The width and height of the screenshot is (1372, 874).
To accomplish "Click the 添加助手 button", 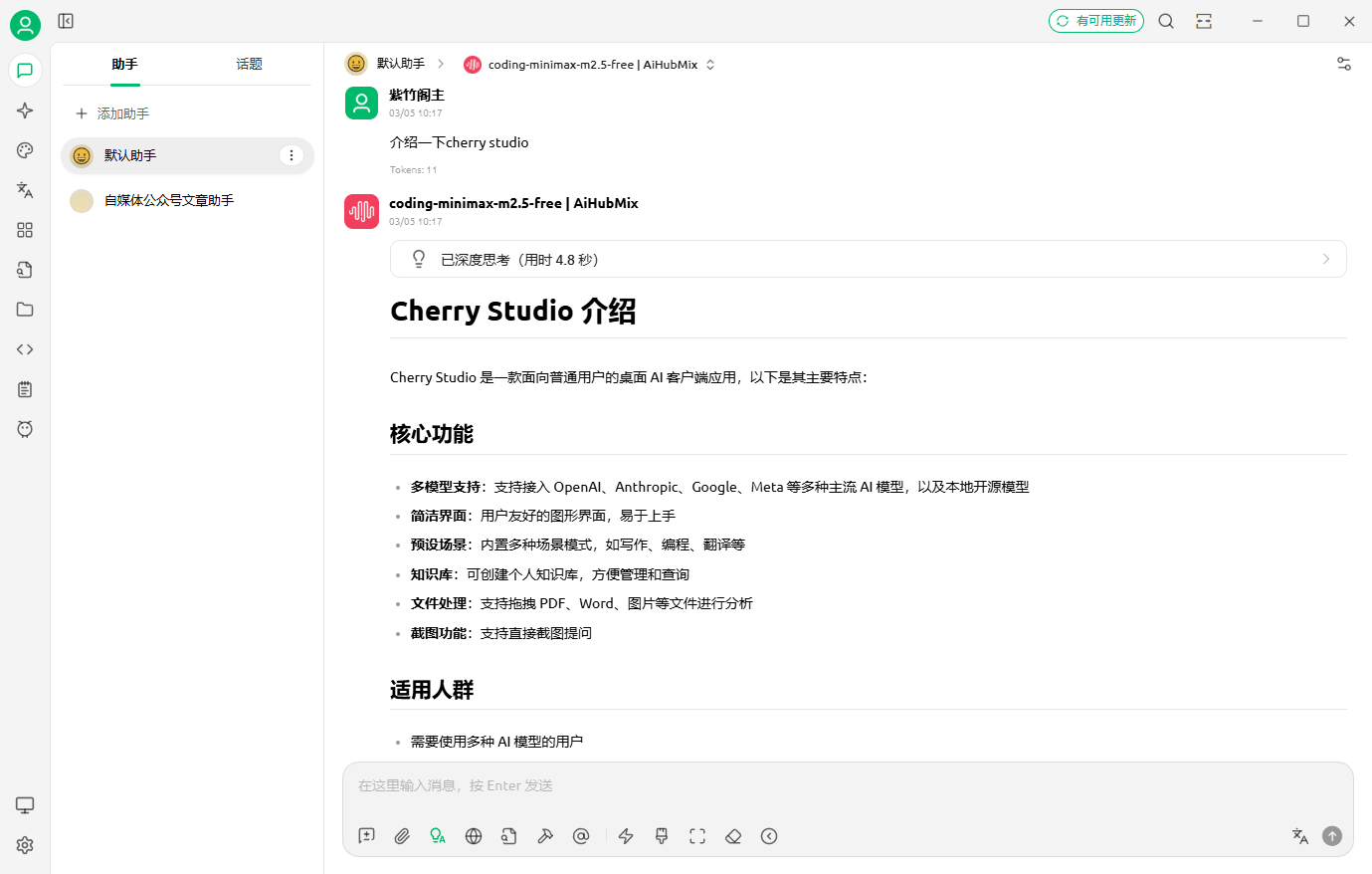I will tap(112, 113).
